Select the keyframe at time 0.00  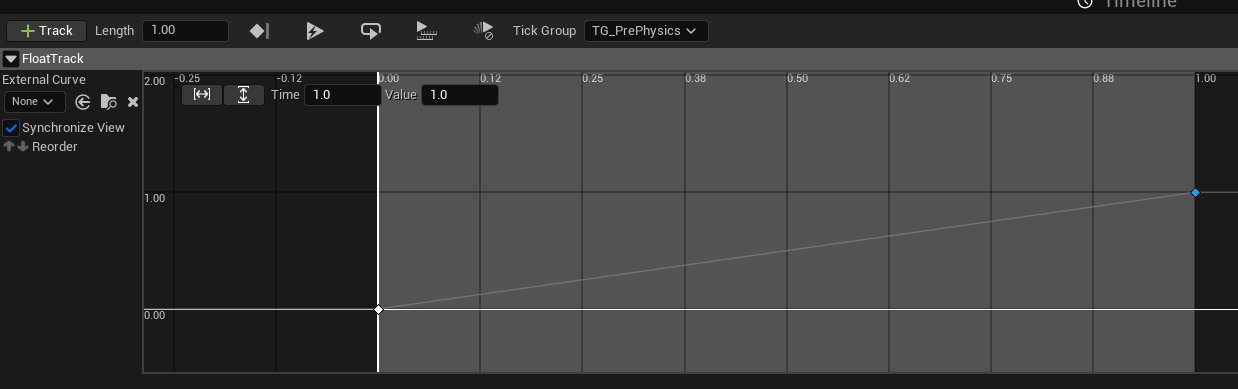click(x=378, y=309)
